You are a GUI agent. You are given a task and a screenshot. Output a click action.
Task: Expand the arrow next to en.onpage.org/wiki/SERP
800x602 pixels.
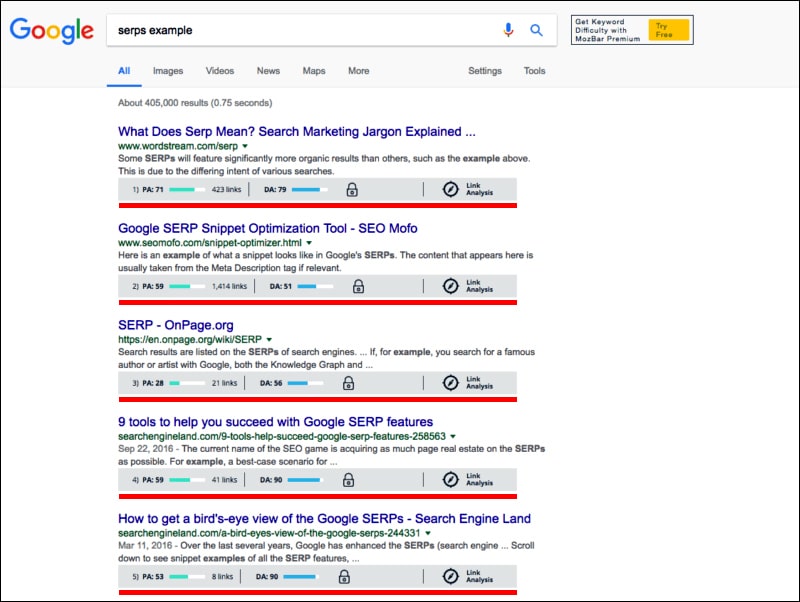[x=269, y=340]
